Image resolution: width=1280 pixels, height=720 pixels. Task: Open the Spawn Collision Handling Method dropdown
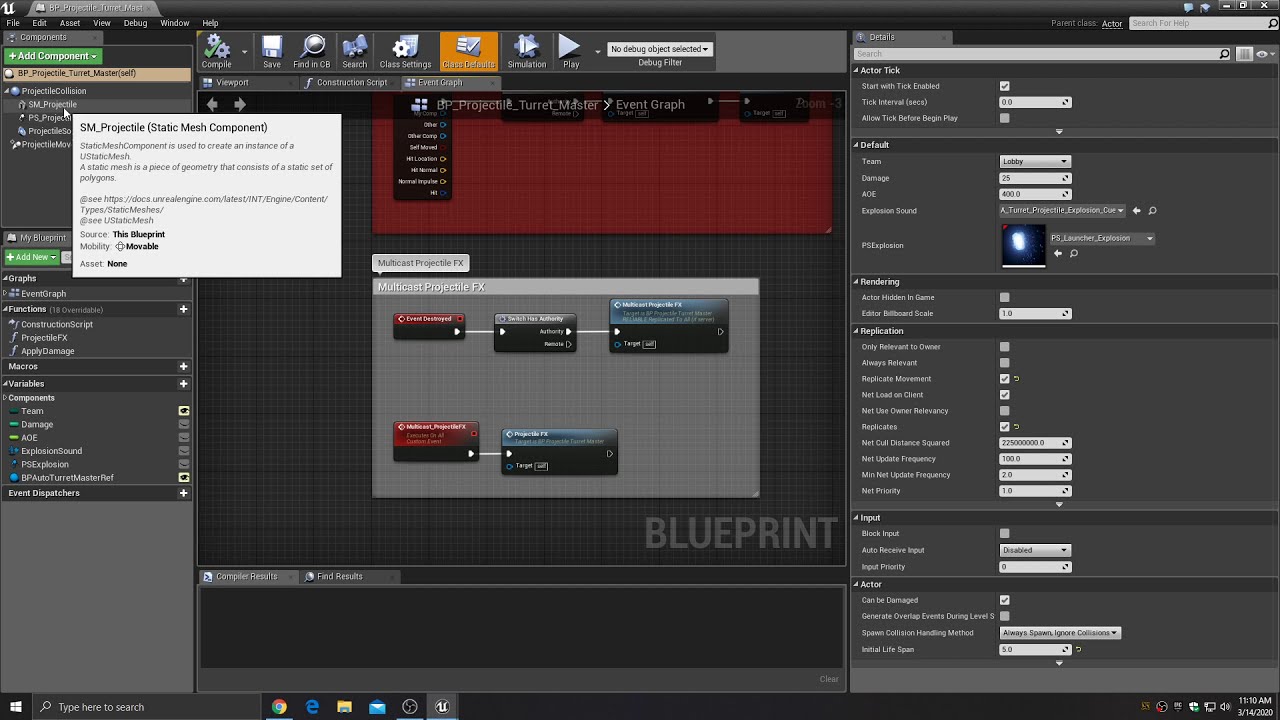coord(1060,633)
